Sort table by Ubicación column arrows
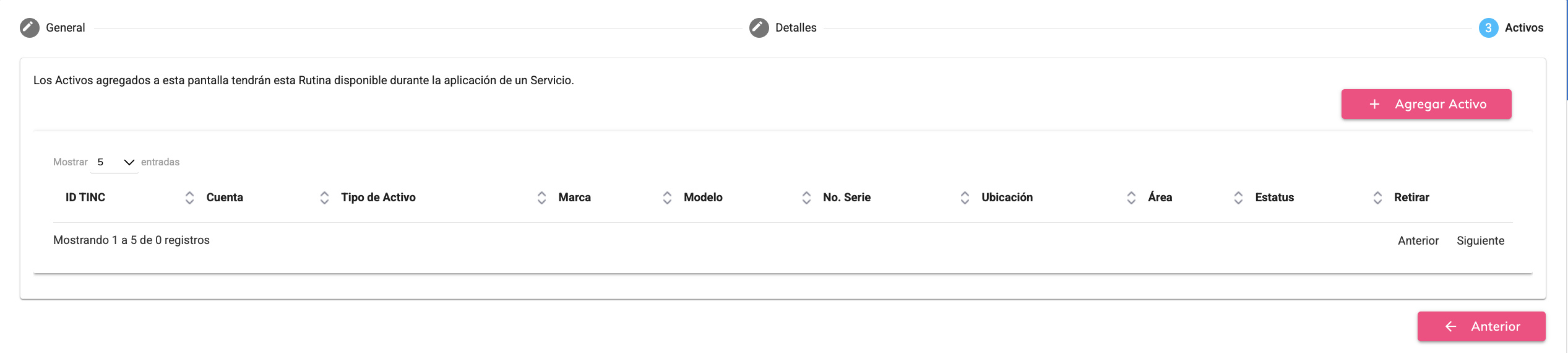Image resolution: width=1568 pixels, height=353 pixels. 1131,198
